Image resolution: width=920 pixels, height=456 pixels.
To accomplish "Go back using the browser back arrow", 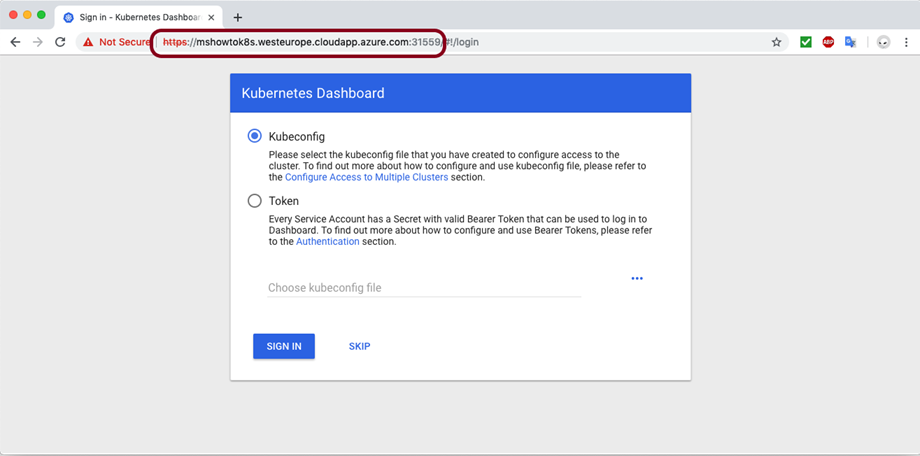I will (15, 43).
